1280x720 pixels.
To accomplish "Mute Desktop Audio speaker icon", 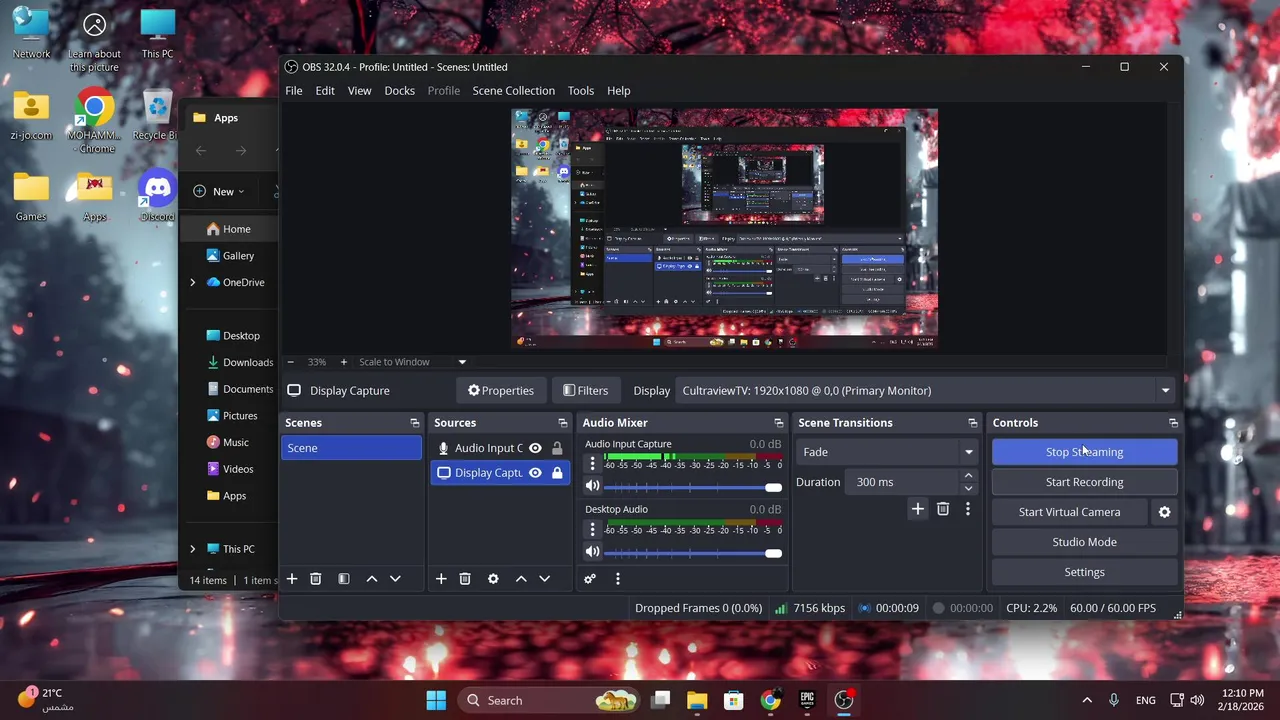I will (592, 552).
